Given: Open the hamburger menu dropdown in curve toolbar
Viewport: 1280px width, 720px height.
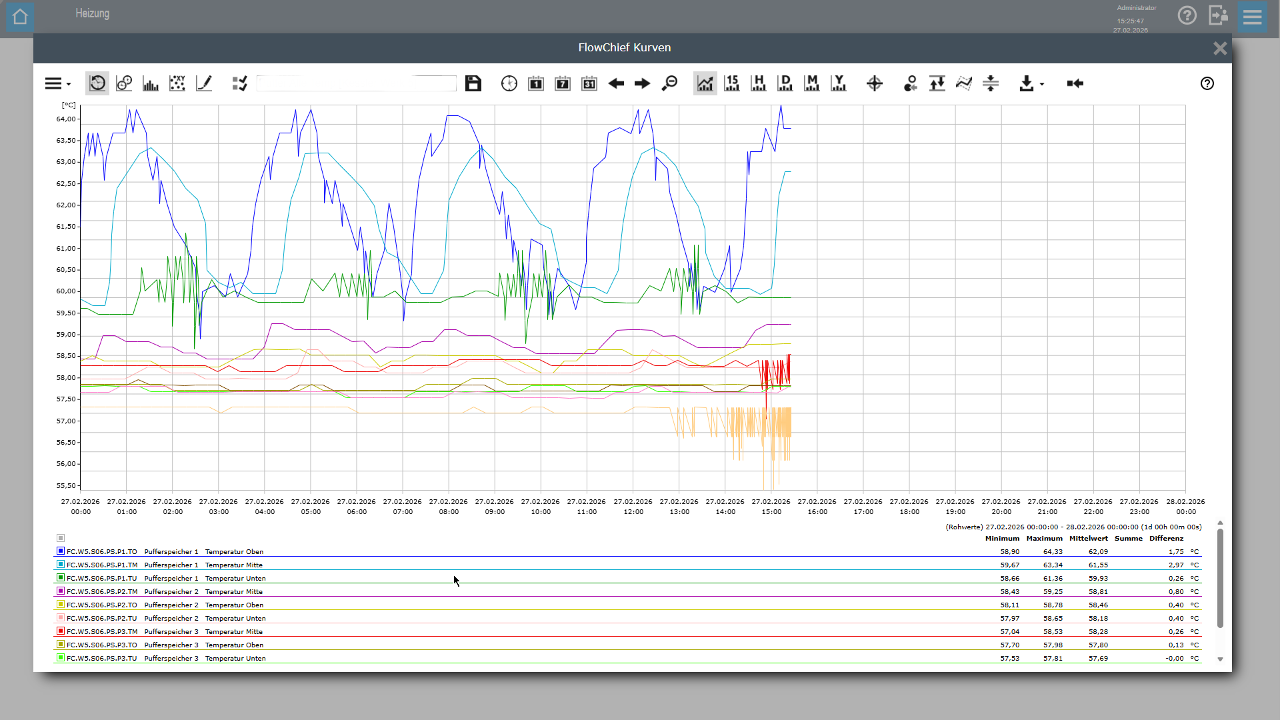Looking at the screenshot, I should (x=57, y=84).
